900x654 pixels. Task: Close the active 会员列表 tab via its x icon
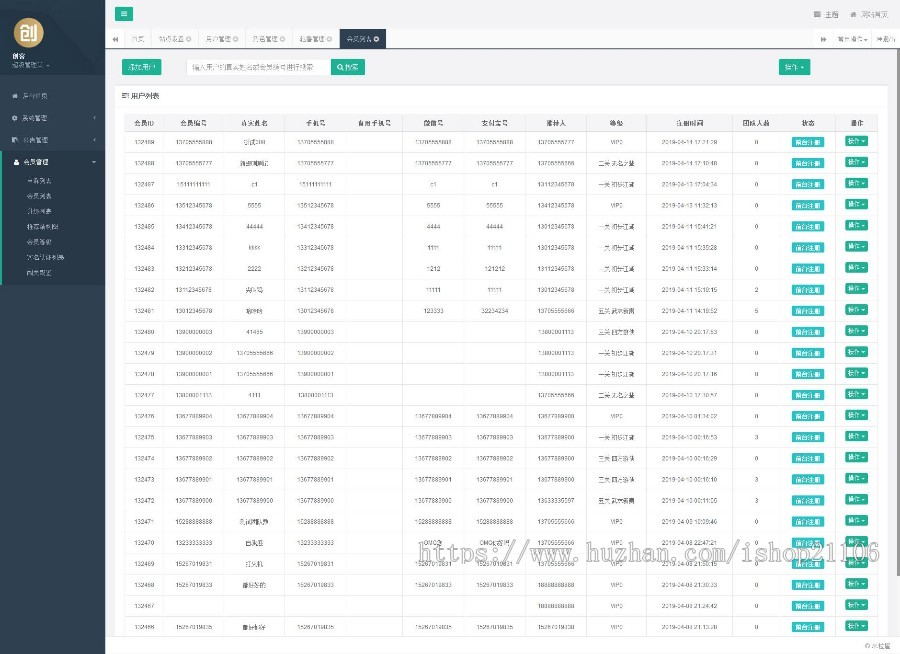[377, 39]
